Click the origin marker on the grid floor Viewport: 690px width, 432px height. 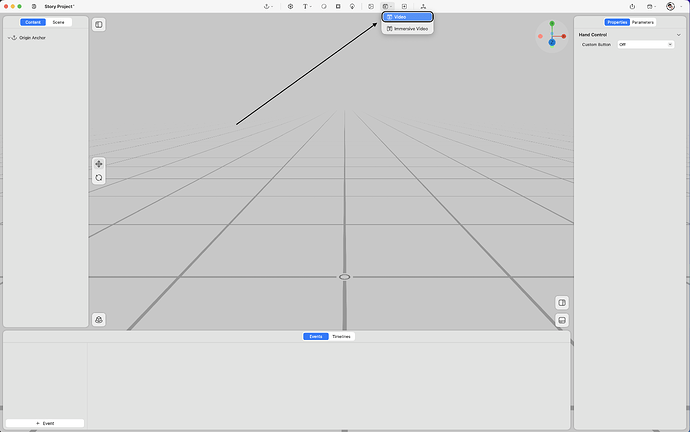[345, 277]
